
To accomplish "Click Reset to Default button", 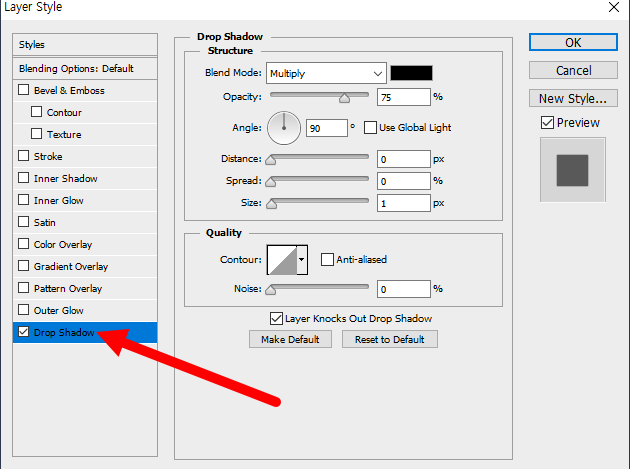I will coord(389,339).
